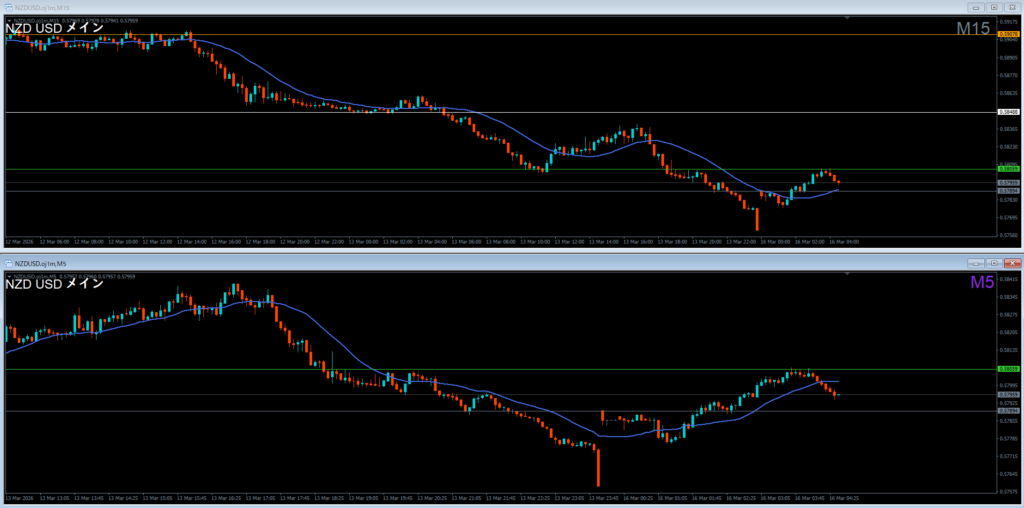The width and height of the screenshot is (1024, 508).
Task: Restore the NZDUSD M5 chart window
Action: tap(995, 263)
